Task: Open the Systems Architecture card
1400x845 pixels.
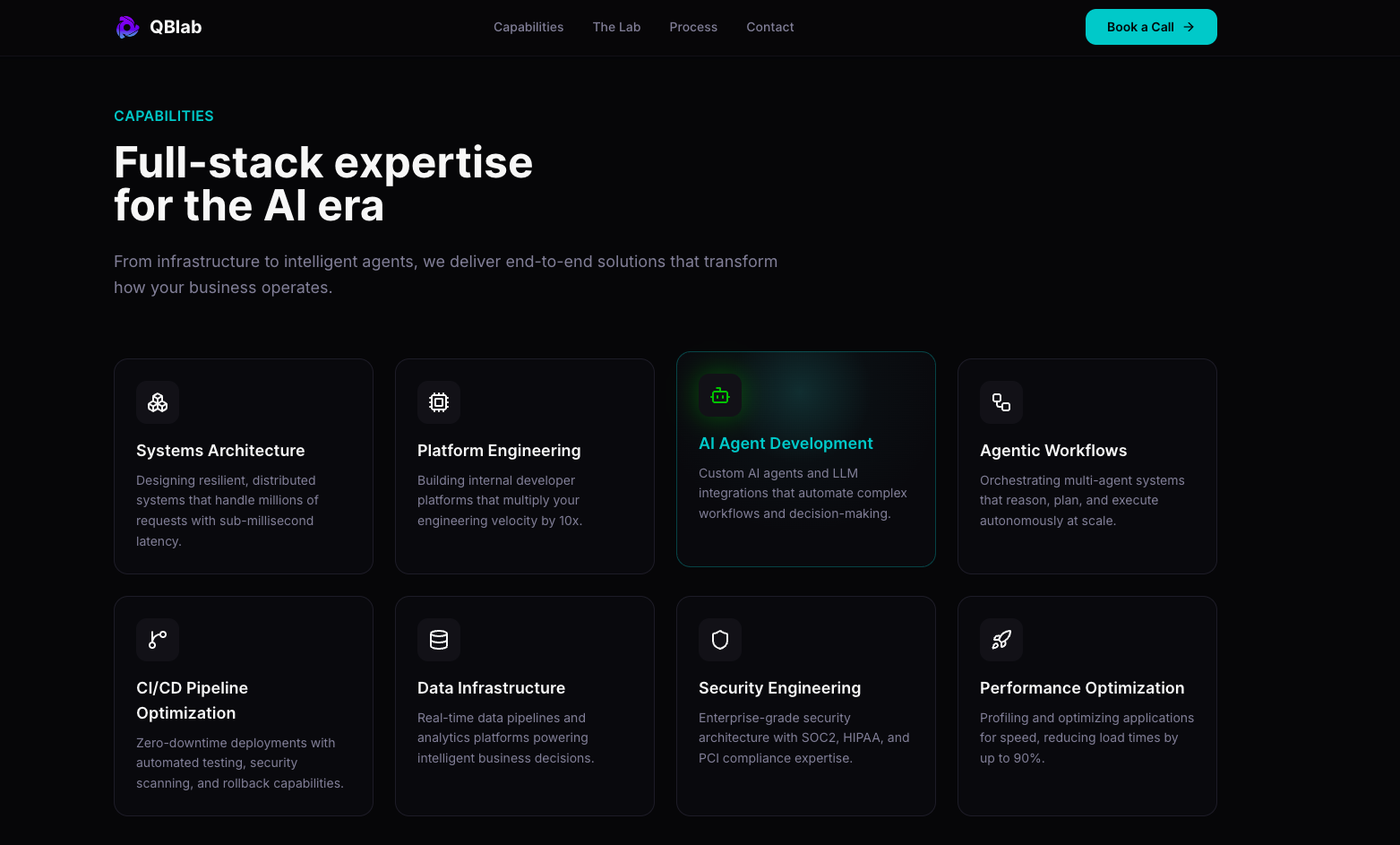Action: pos(243,465)
